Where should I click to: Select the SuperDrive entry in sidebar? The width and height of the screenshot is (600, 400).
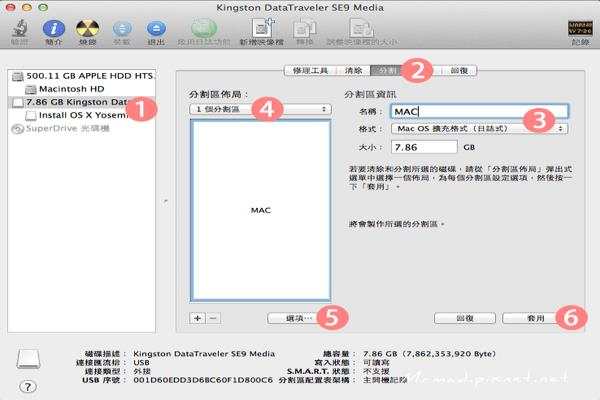60,129
